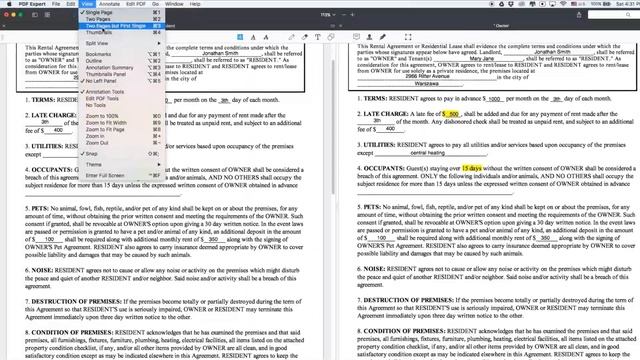Viewport: 640px width, 360px height.
Task: Open the Go menu
Action: point(155,4)
